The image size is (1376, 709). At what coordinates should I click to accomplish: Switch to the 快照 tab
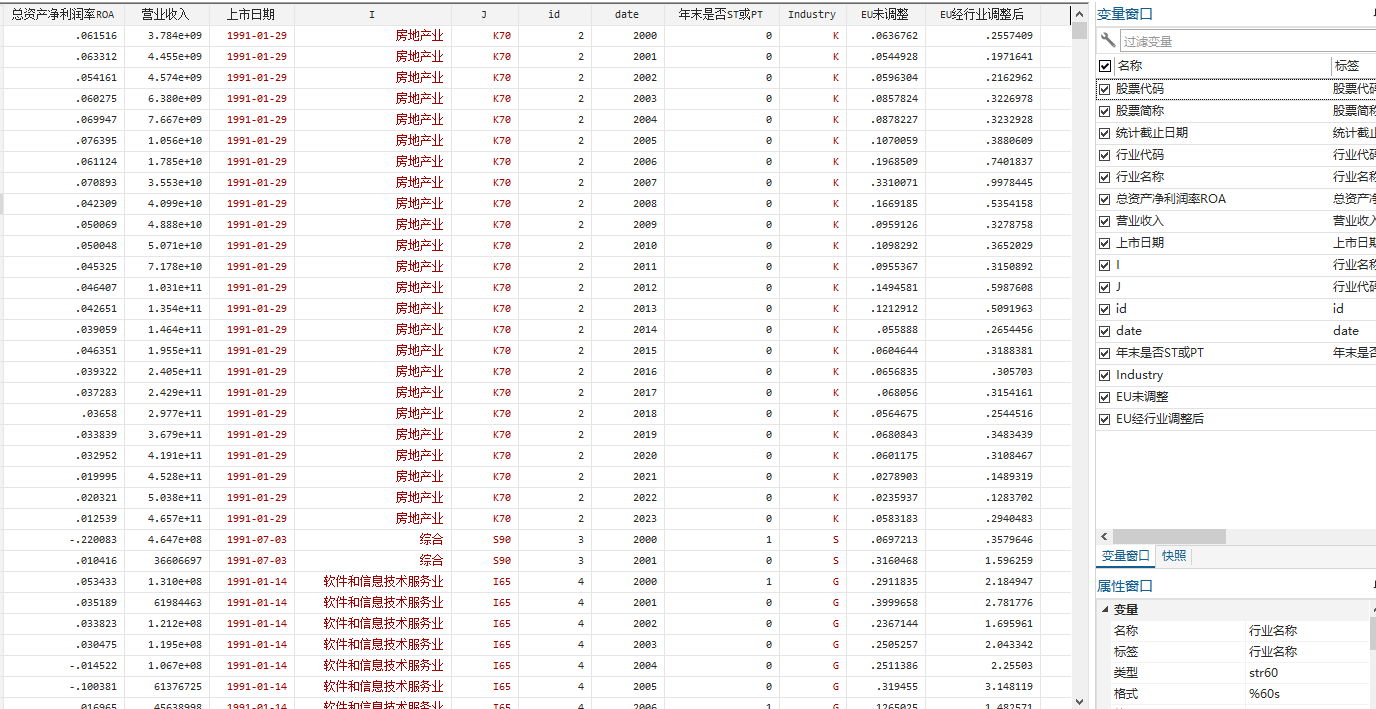[1174, 556]
